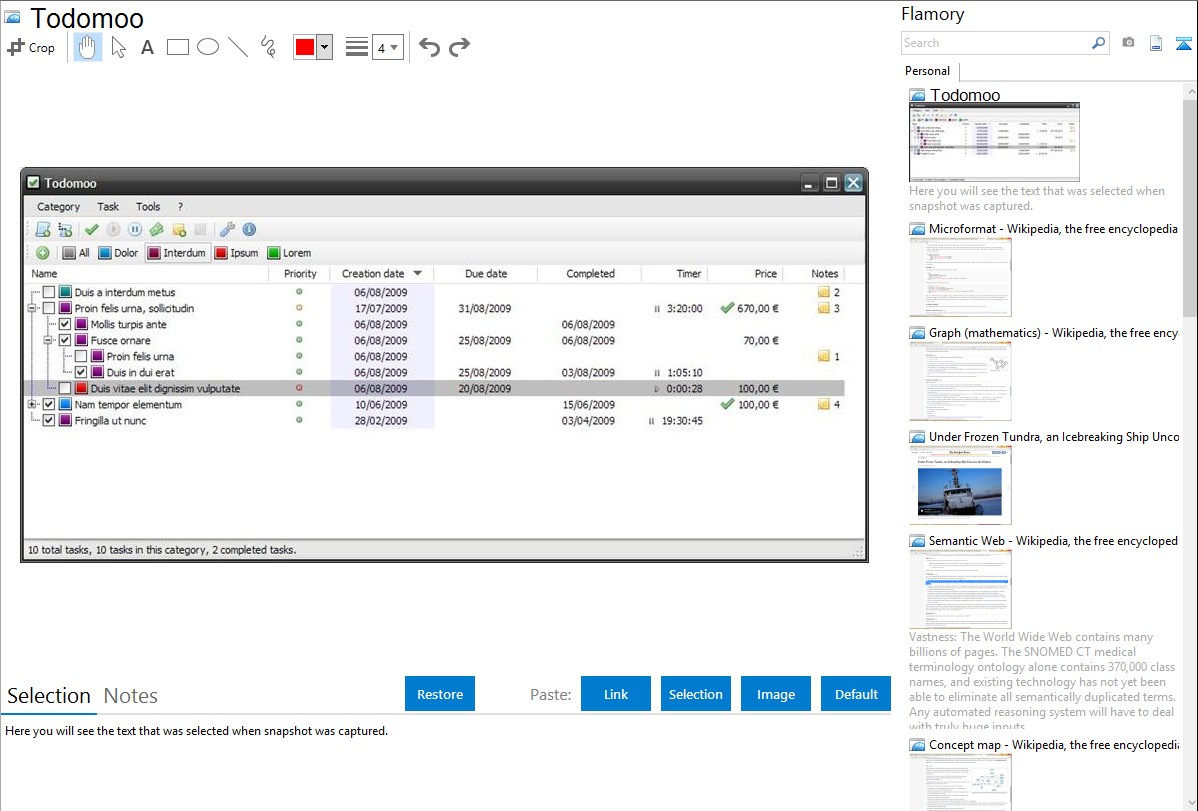Click the add note toolbar icon
Image resolution: width=1198 pixels, height=811 pixels.
(x=180, y=229)
